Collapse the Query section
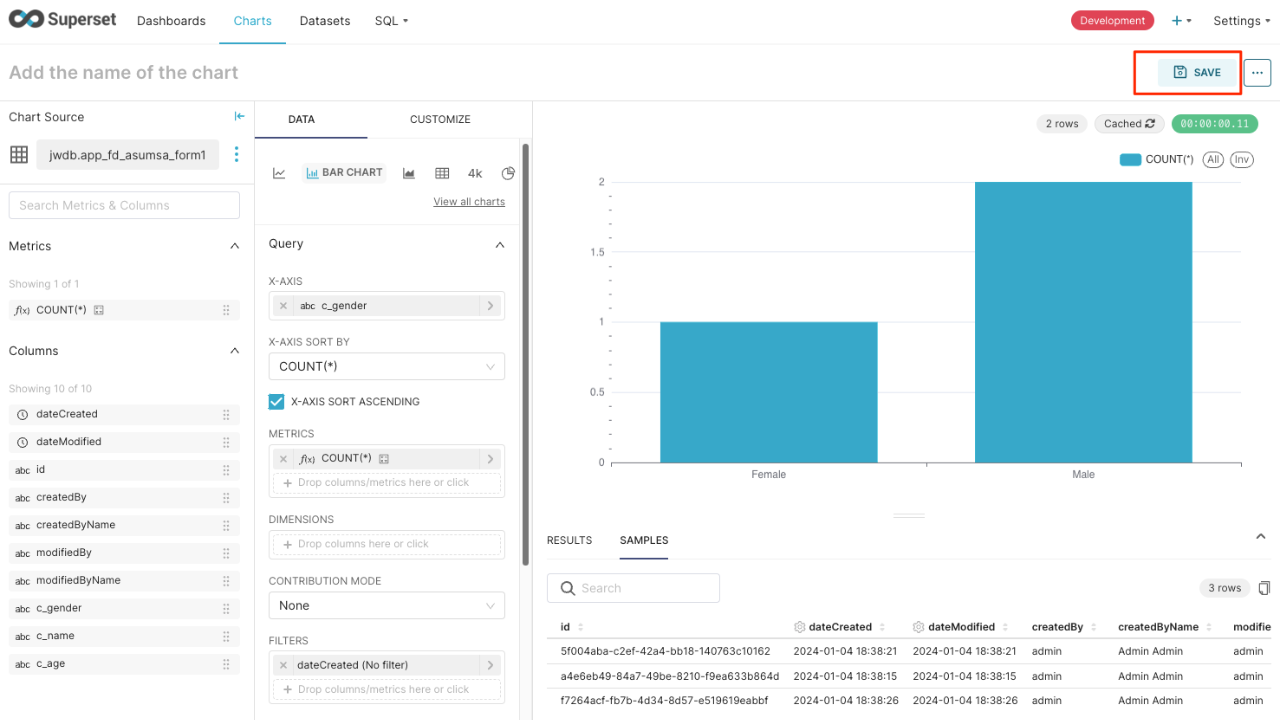The width and height of the screenshot is (1280, 720). pyautogui.click(x=500, y=245)
